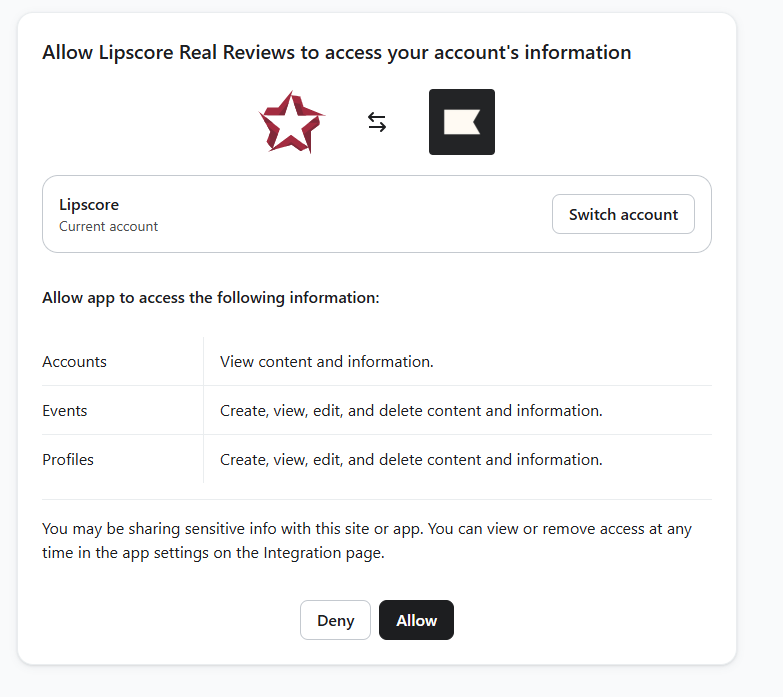Click the Accounts permission label
Viewport: 783px width, 697px height.
[74, 361]
